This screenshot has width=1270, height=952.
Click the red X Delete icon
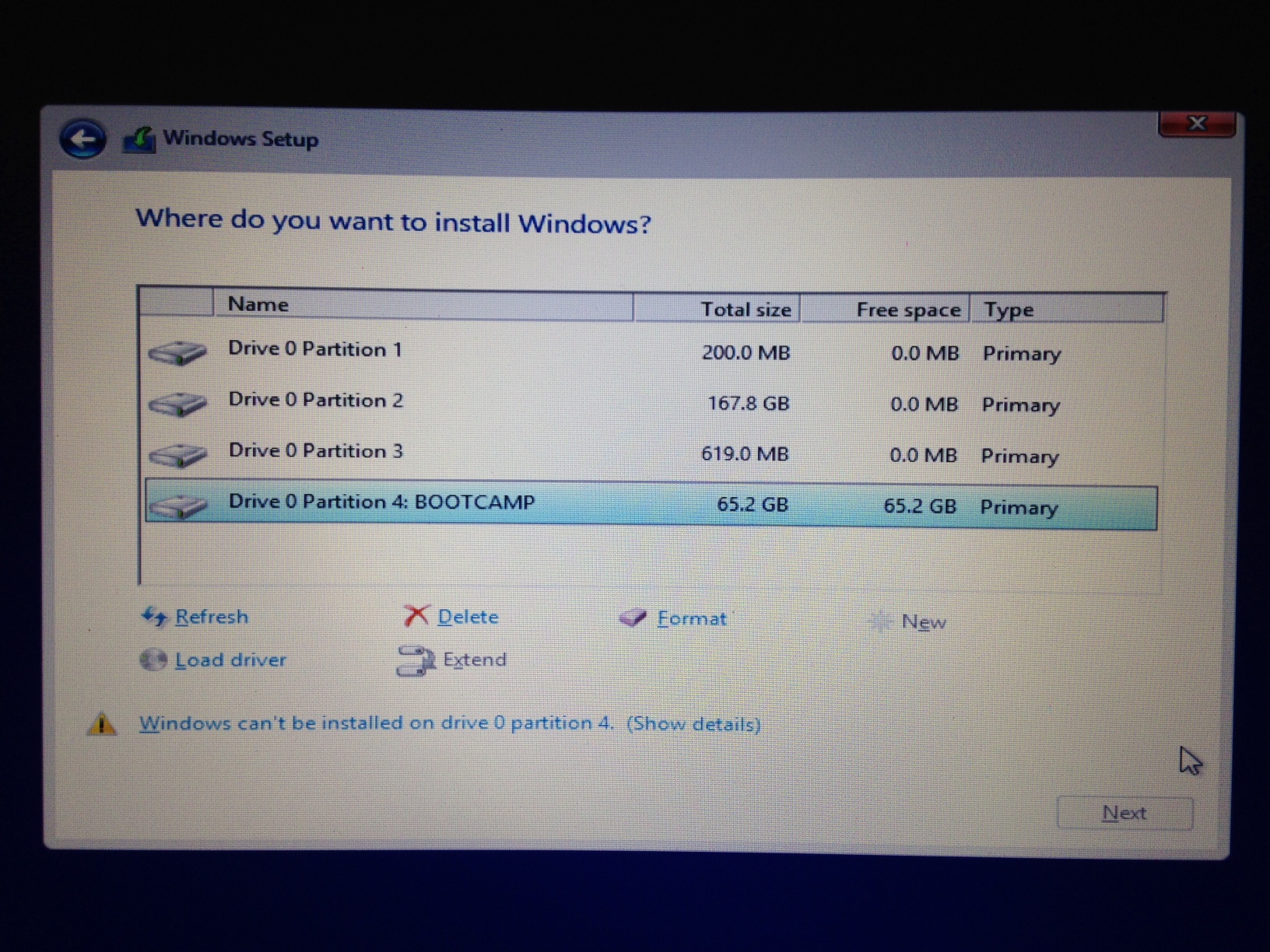pyautogui.click(x=416, y=616)
